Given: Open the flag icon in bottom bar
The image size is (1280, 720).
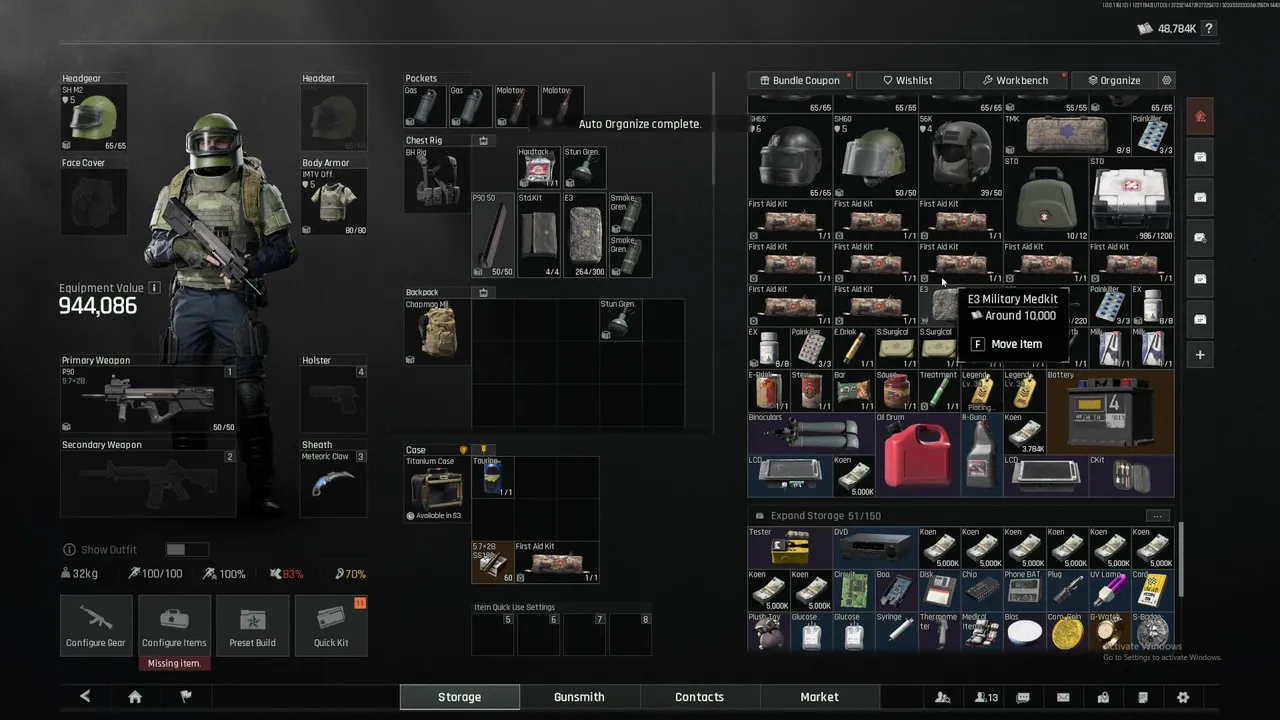Looking at the screenshot, I should tap(185, 697).
